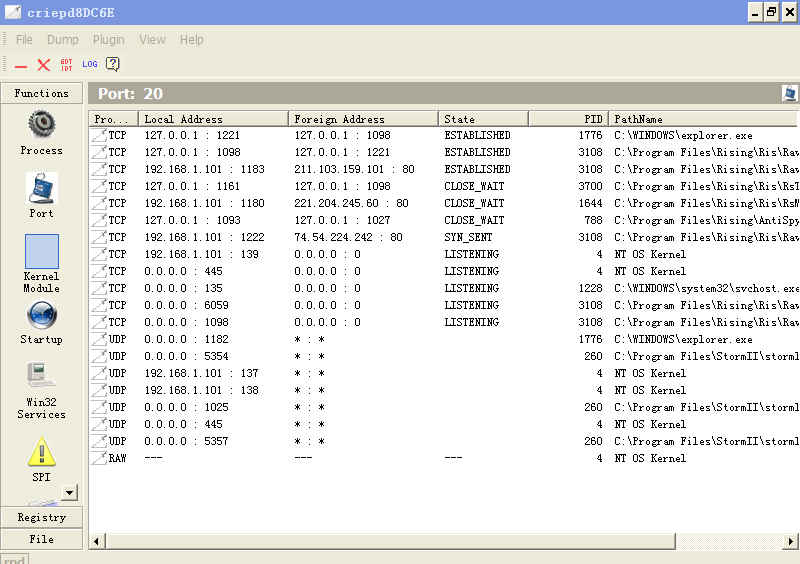Open the Kernel Module view
800x564 pixels.
[41, 251]
